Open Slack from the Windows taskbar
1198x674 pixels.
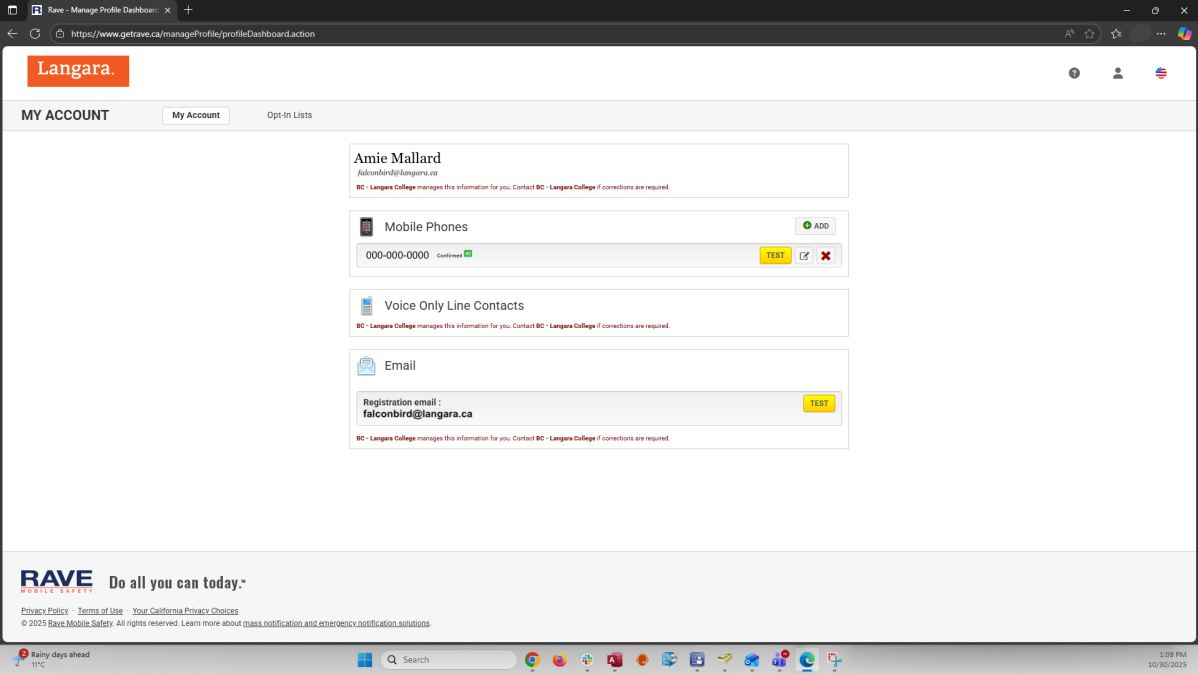(587, 660)
